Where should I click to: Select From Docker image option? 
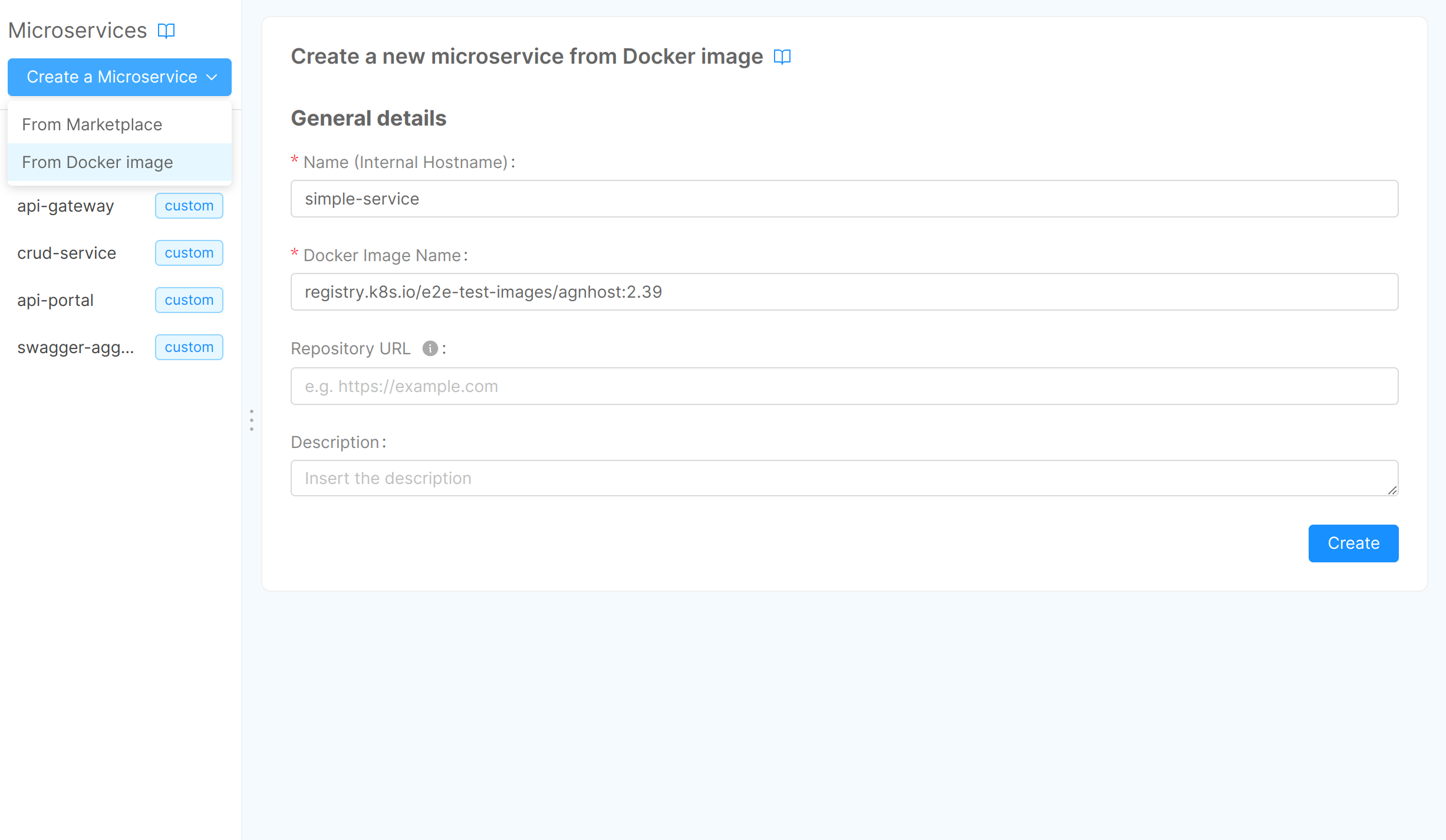(x=97, y=162)
